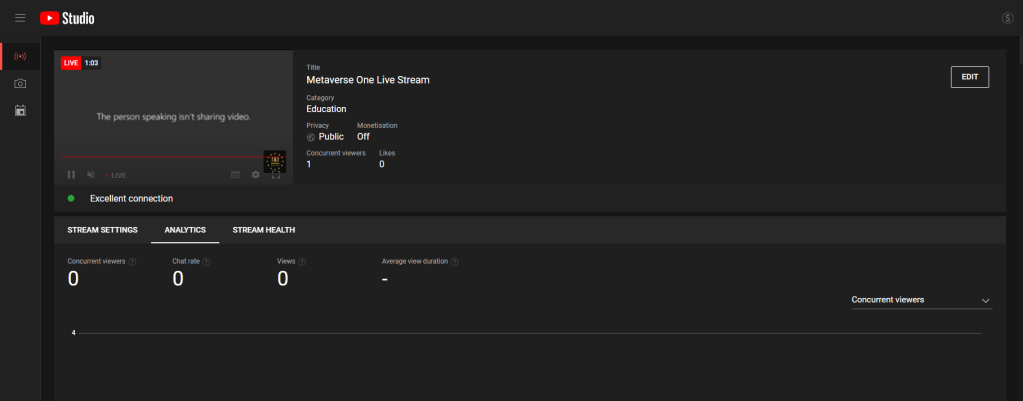Open the hamburger navigation menu
1023x401 pixels.
[20, 18]
